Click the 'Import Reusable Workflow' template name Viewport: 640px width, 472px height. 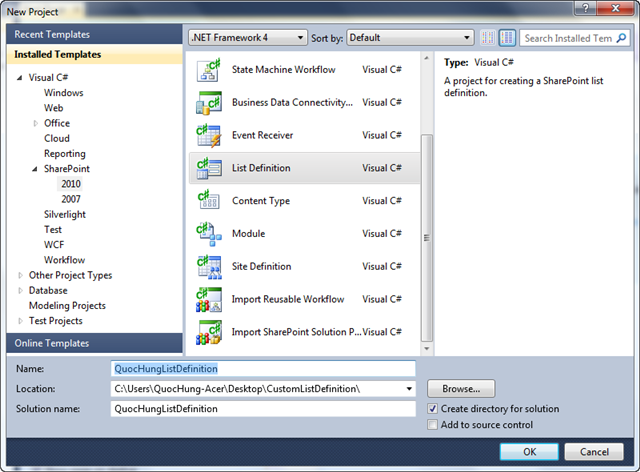click(x=288, y=299)
